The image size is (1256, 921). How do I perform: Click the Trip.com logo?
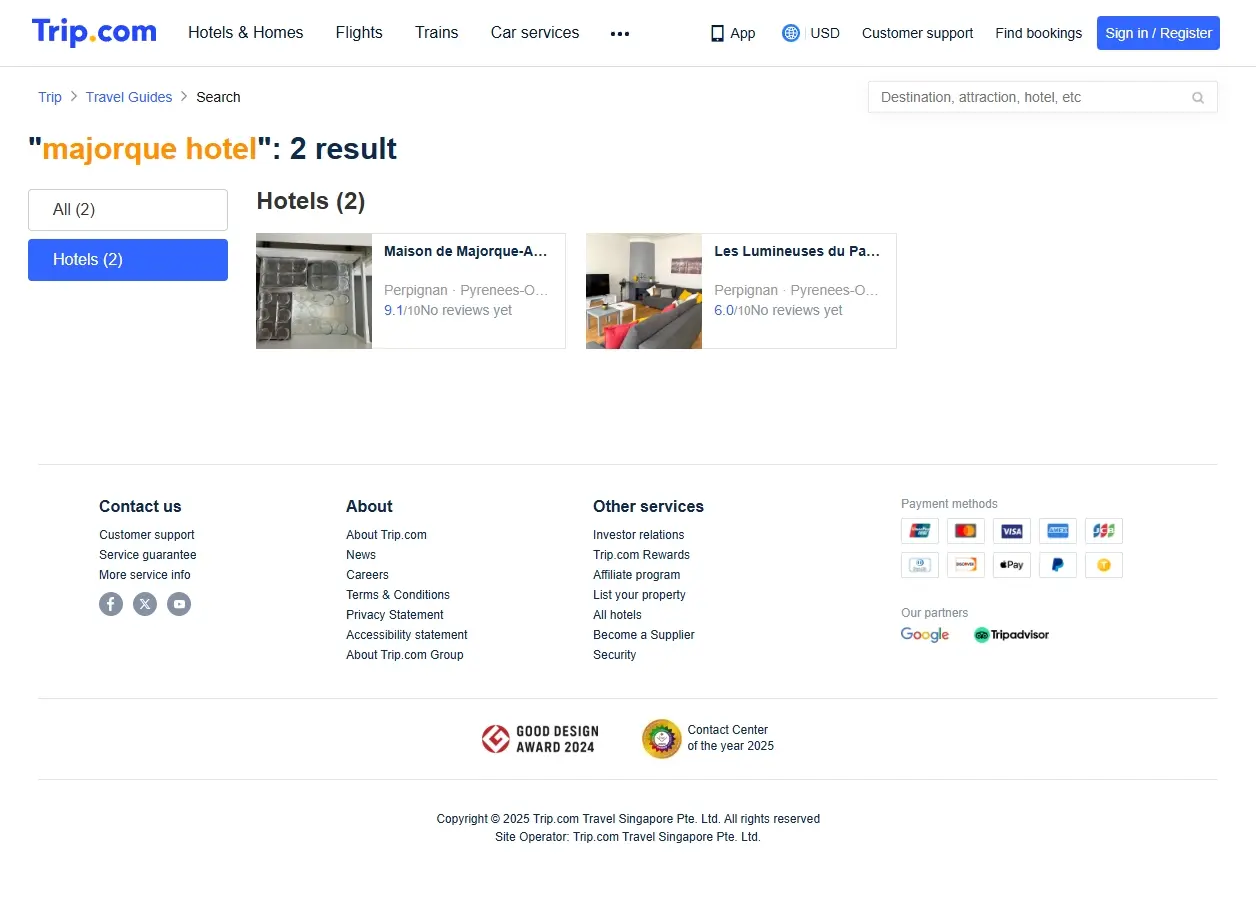[94, 32]
